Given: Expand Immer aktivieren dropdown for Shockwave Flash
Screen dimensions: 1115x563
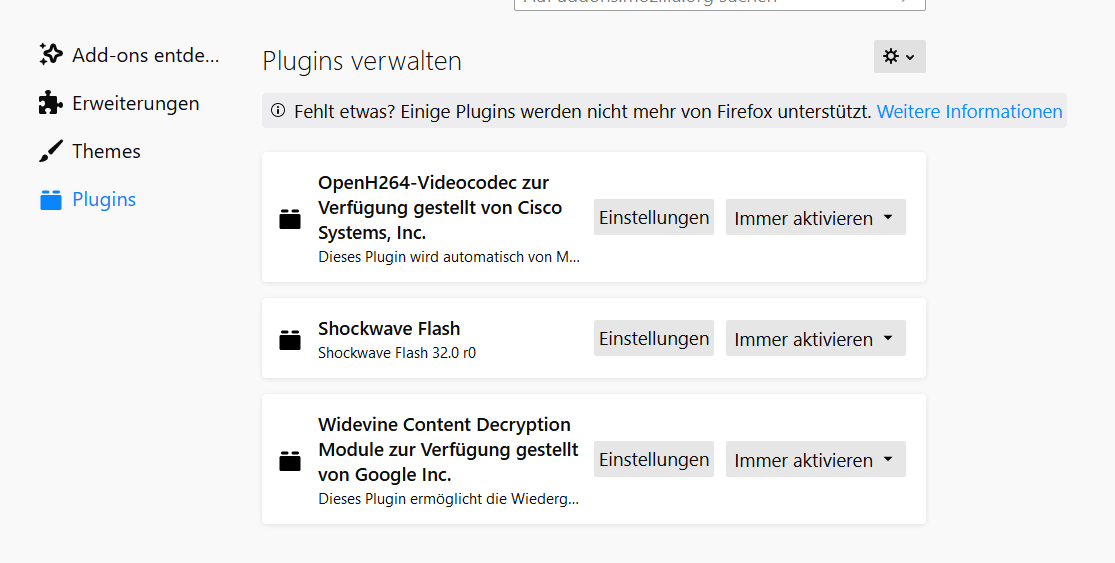Looking at the screenshot, I should click(816, 338).
